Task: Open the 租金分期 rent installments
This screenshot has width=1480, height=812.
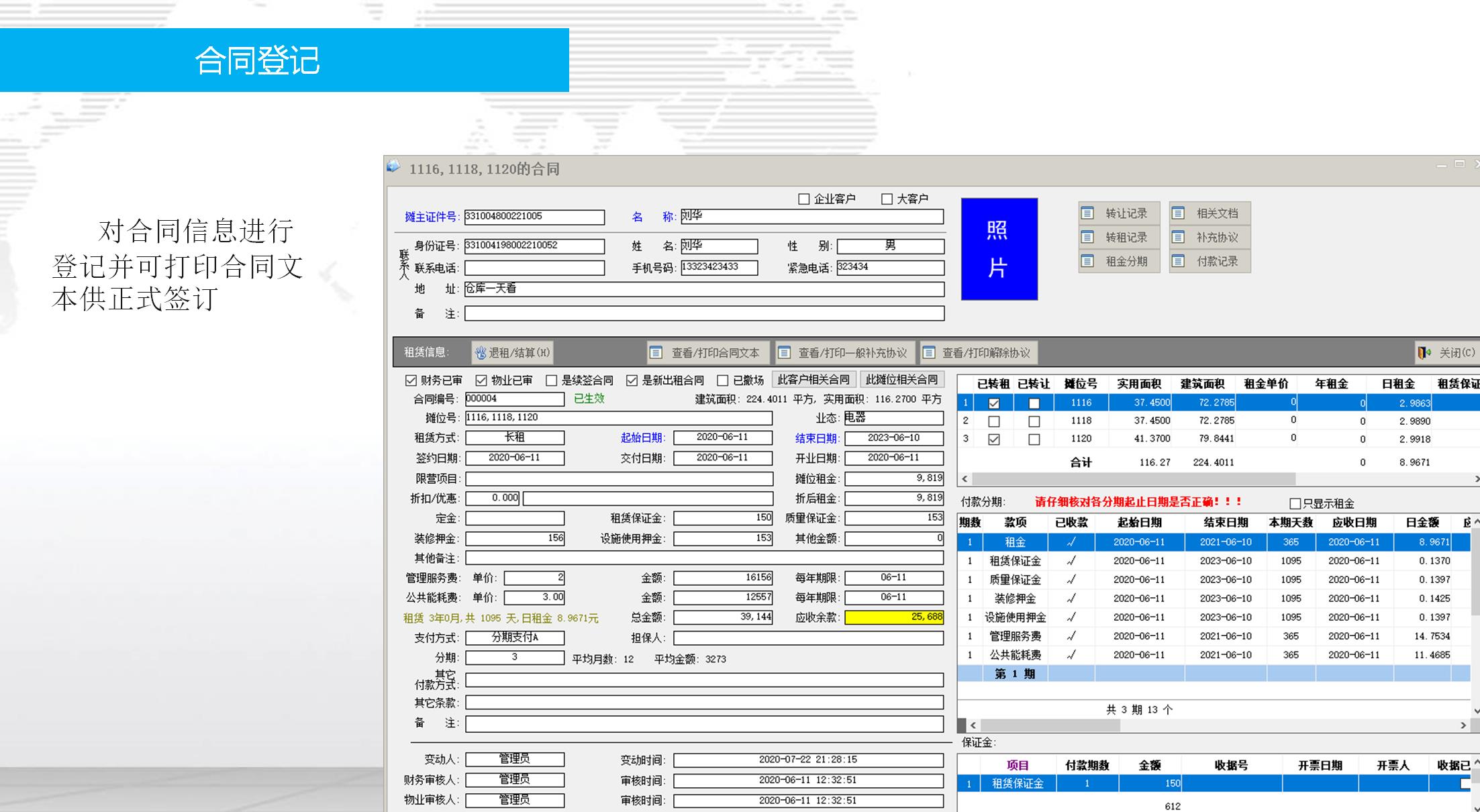Action: coord(1118,261)
